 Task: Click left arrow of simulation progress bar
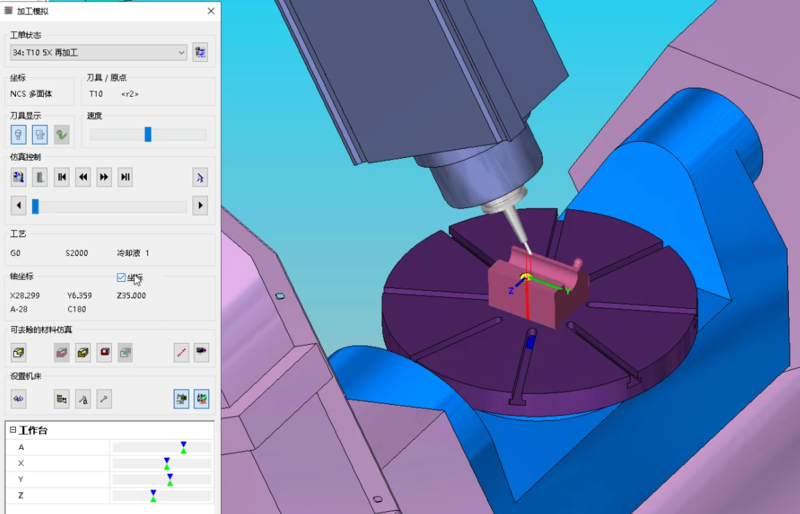pyautogui.click(x=17, y=206)
